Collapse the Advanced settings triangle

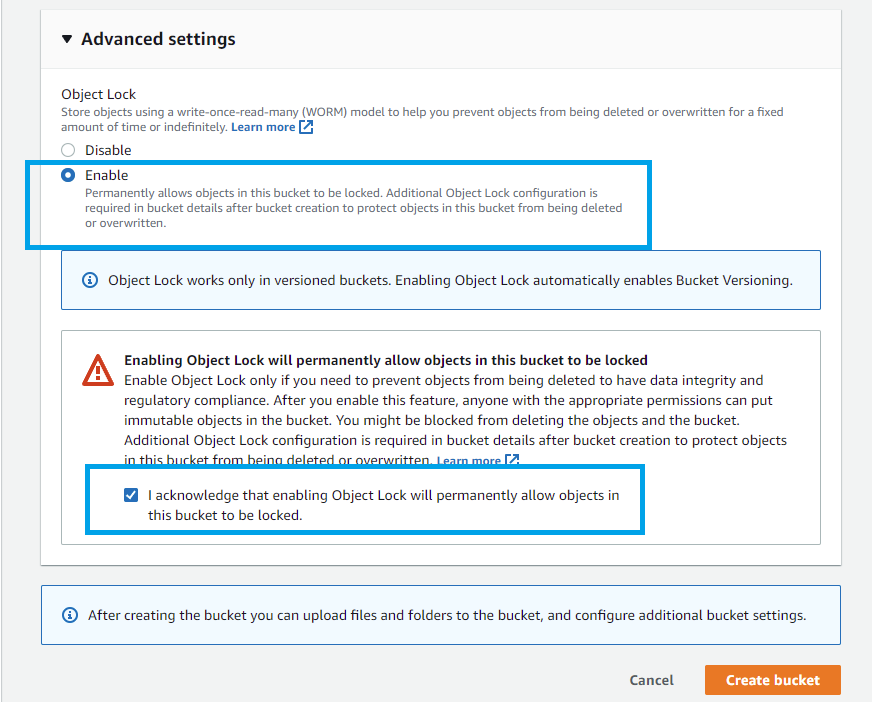click(67, 40)
